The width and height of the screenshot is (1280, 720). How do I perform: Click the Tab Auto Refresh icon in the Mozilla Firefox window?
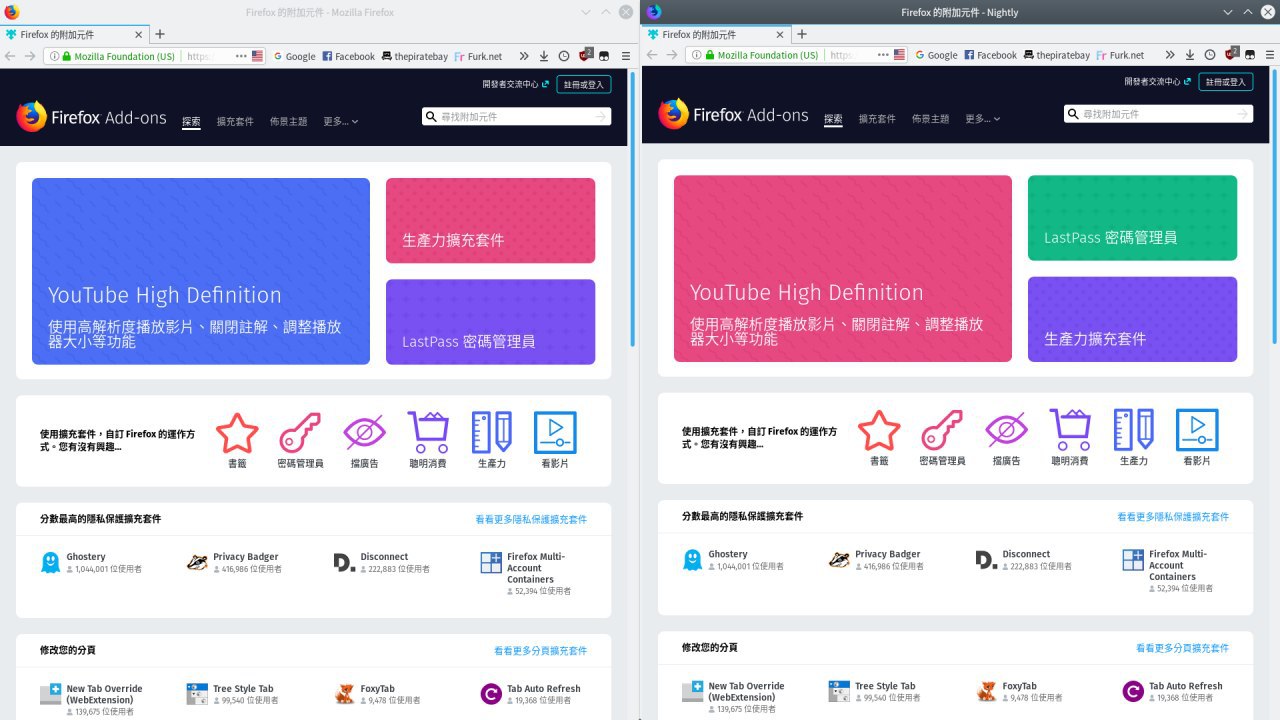(x=491, y=694)
